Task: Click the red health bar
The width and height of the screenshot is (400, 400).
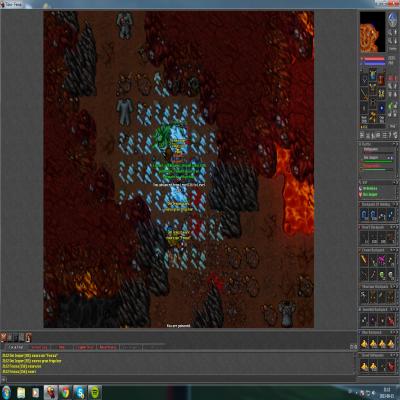Action: click(374, 58)
